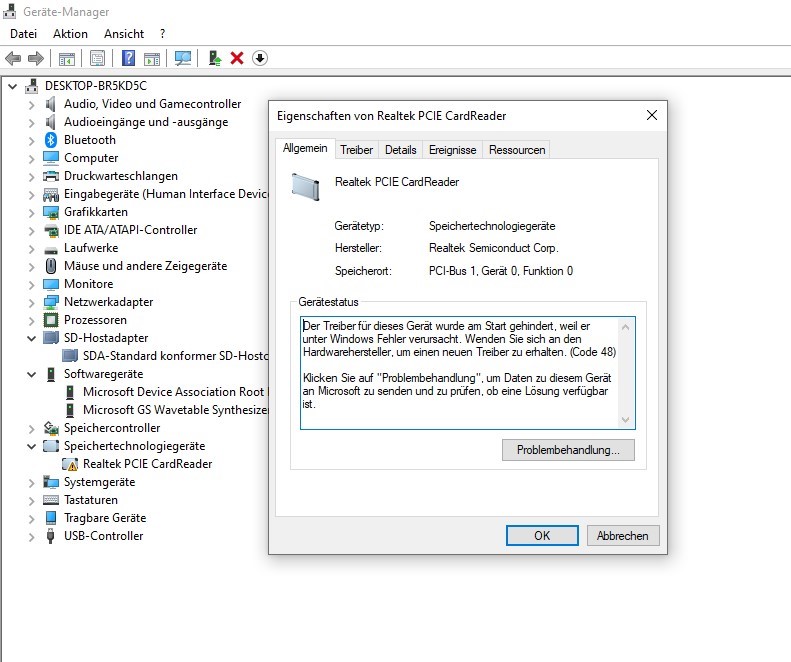Select the Tastaturen keyboard icon
This screenshot has height=662, width=791.
(51, 500)
